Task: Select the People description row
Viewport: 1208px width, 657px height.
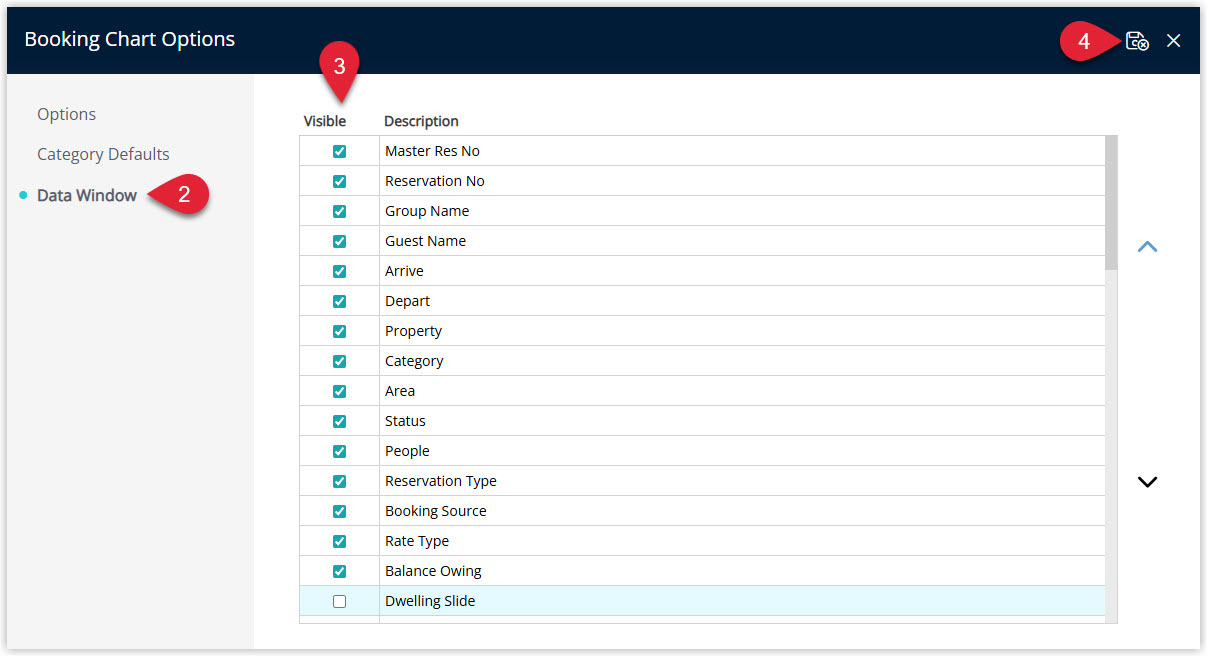Action: pos(742,451)
